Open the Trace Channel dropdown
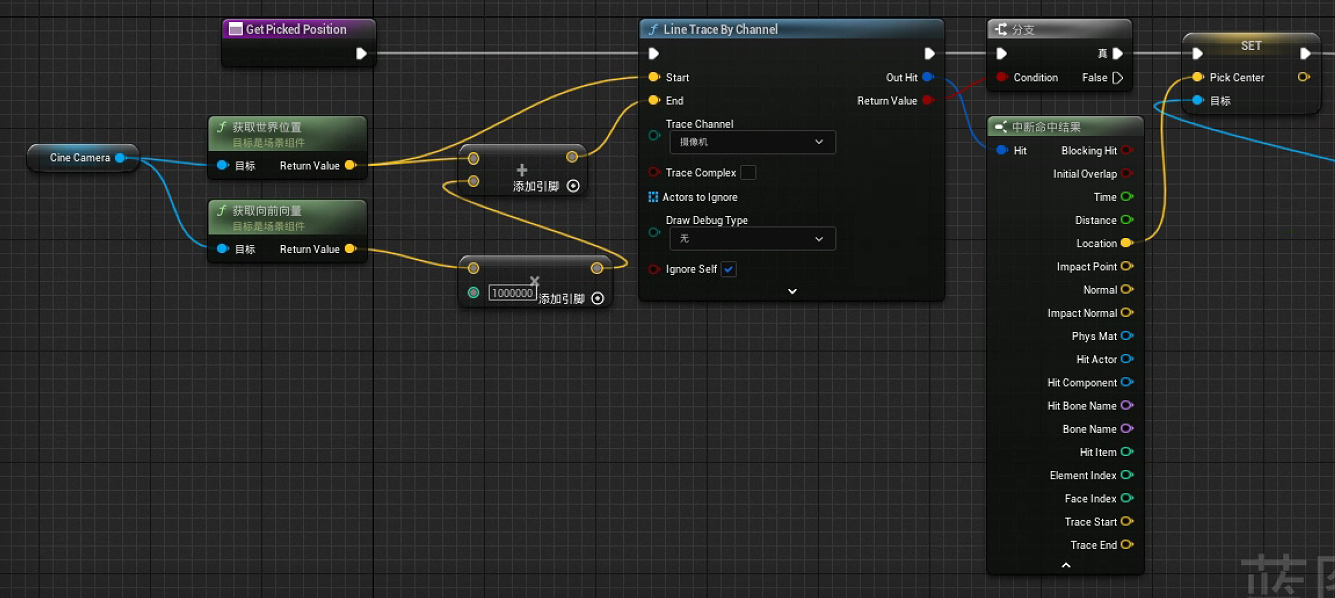Viewport: 1335px width, 598px height. (x=751, y=142)
